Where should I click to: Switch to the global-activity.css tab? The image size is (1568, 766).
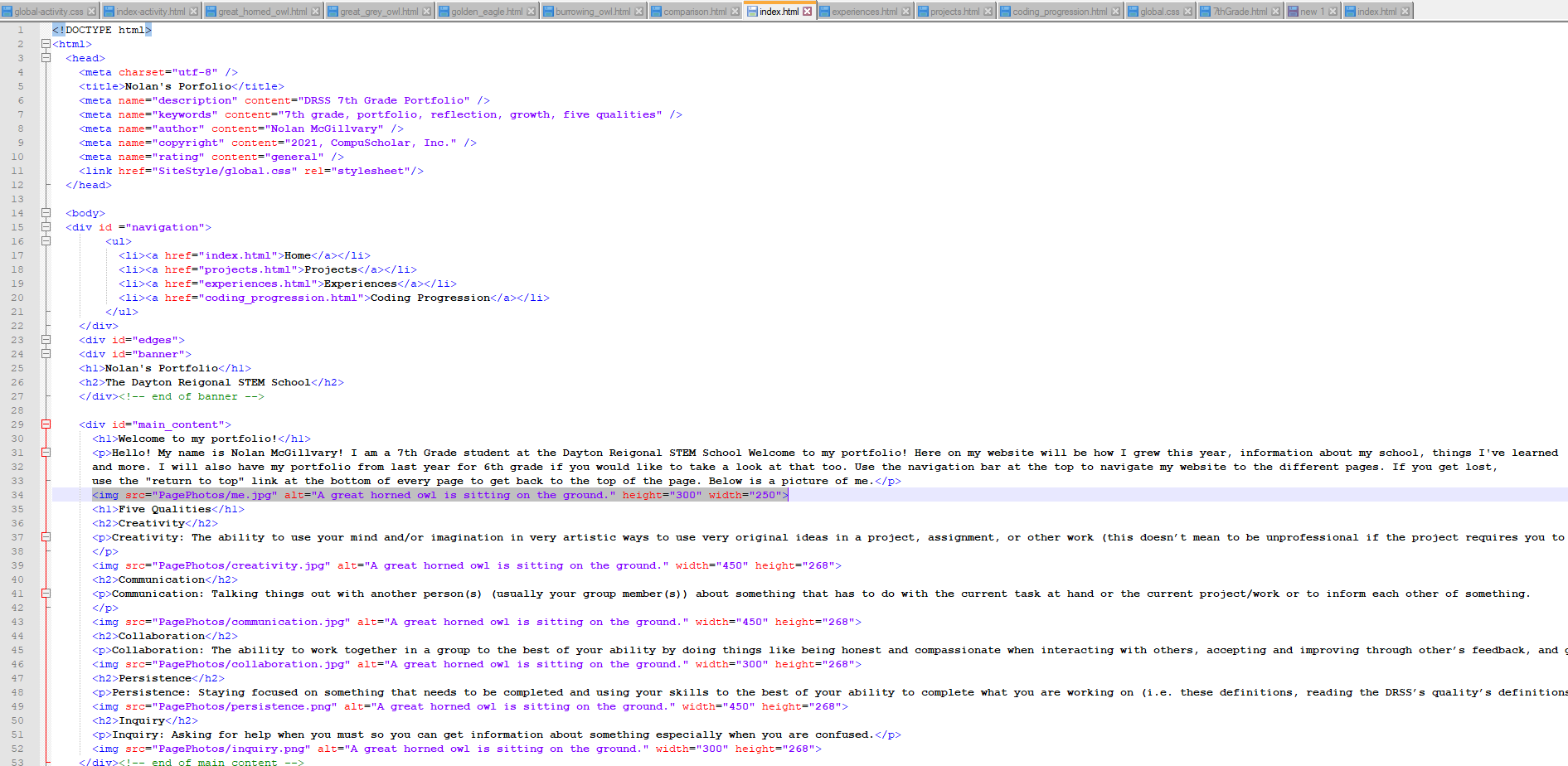(x=49, y=12)
